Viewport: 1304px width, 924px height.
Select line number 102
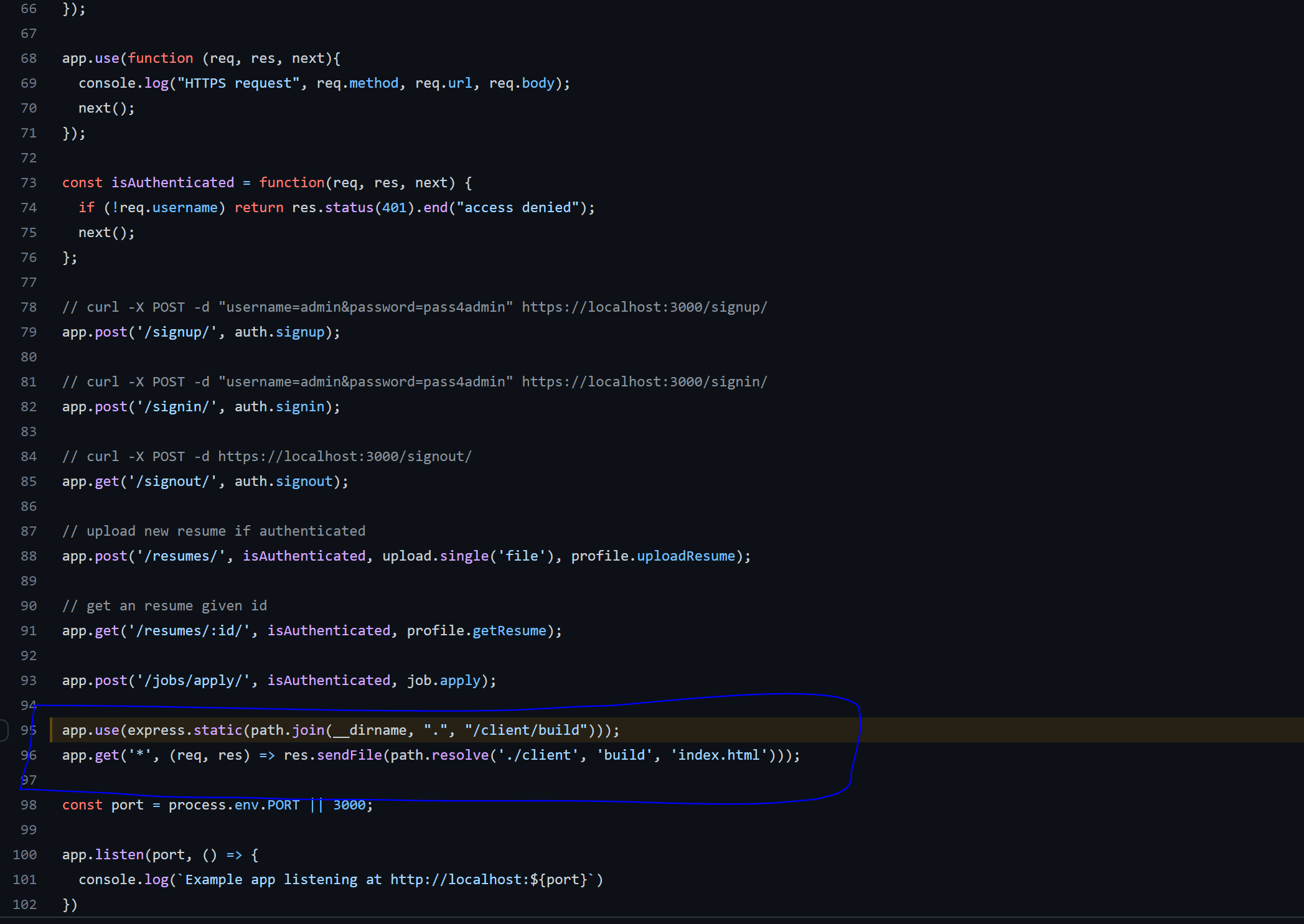click(25, 905)
